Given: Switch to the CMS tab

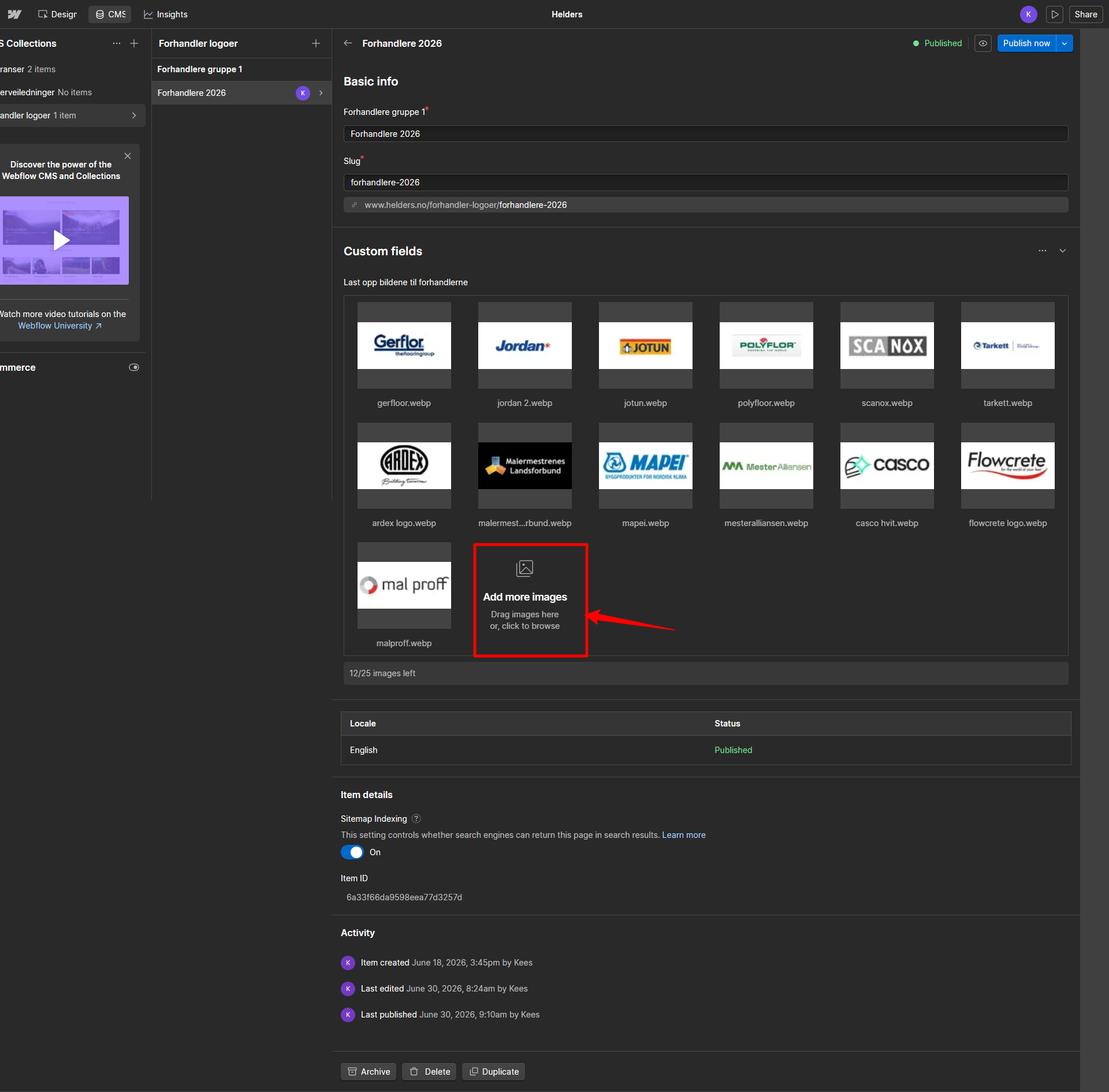Looking at the screenshot, I should [110, 14].
